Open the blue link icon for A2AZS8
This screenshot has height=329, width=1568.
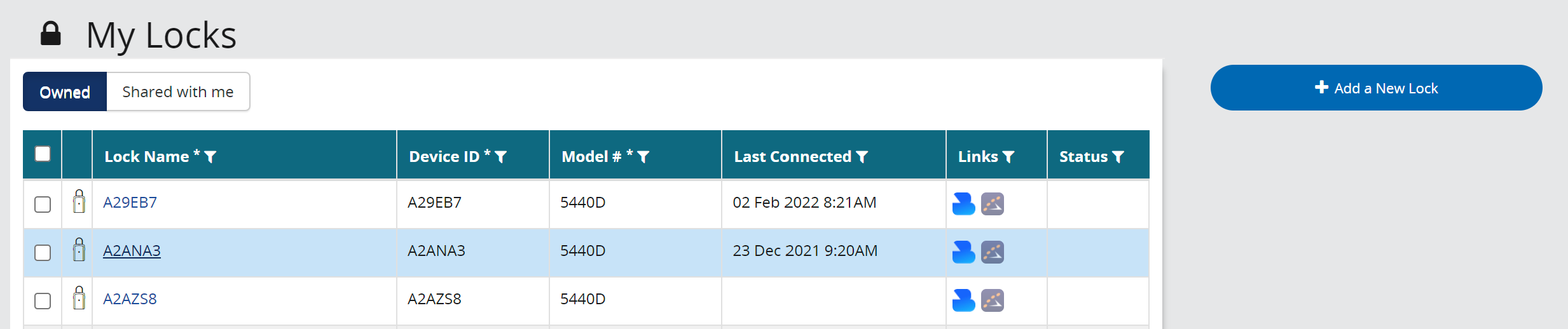coord(963,300)
